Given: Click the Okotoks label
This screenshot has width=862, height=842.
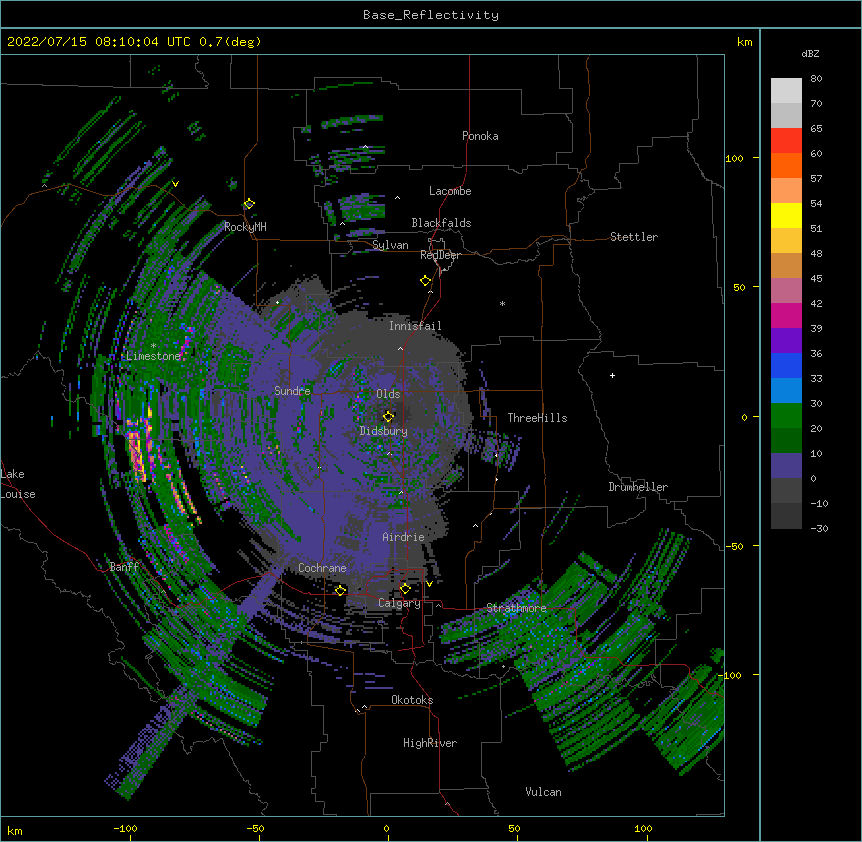Looking at the screenshot, I should tap(412, 700).
